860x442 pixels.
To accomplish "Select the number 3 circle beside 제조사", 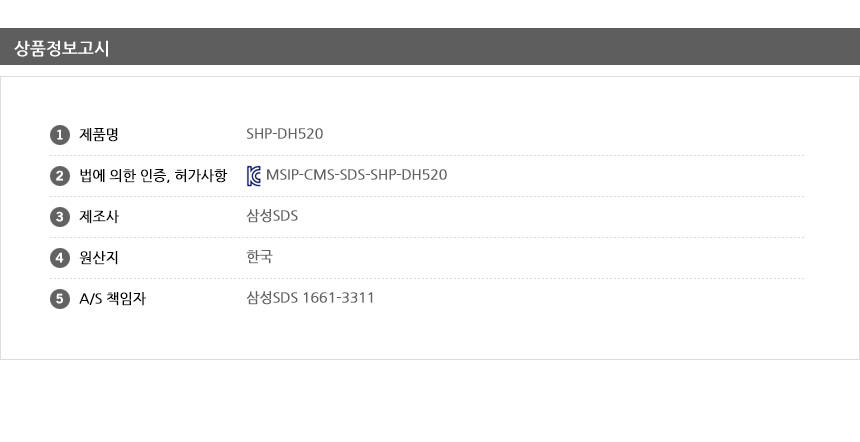I will [59, 217].
